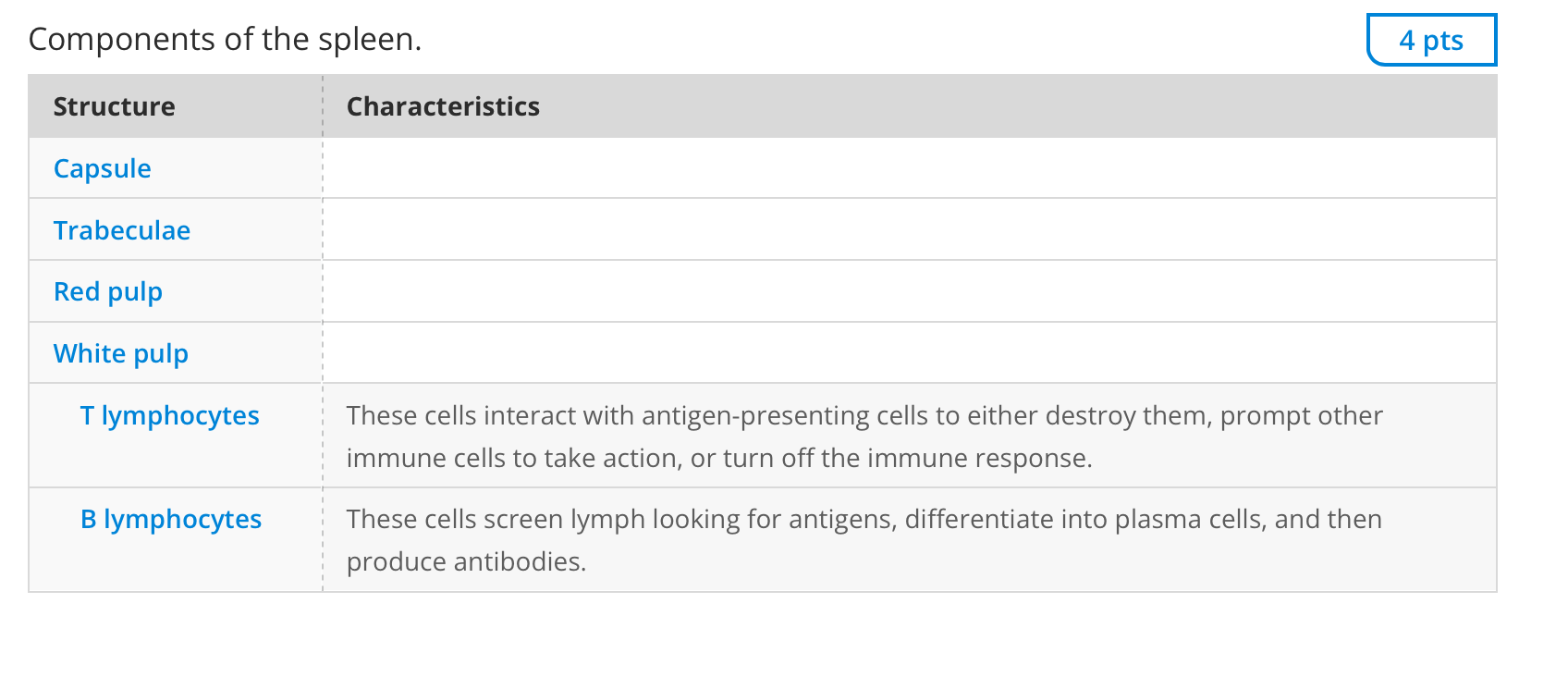Click the Capsule link

pos(102,168)
